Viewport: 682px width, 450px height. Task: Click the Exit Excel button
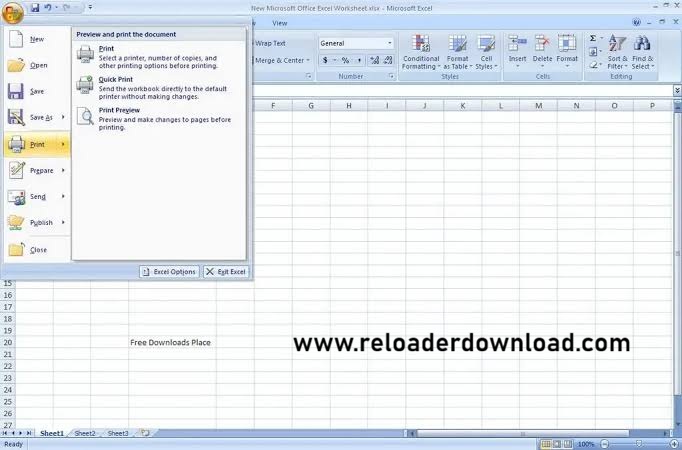pos(226,272)
